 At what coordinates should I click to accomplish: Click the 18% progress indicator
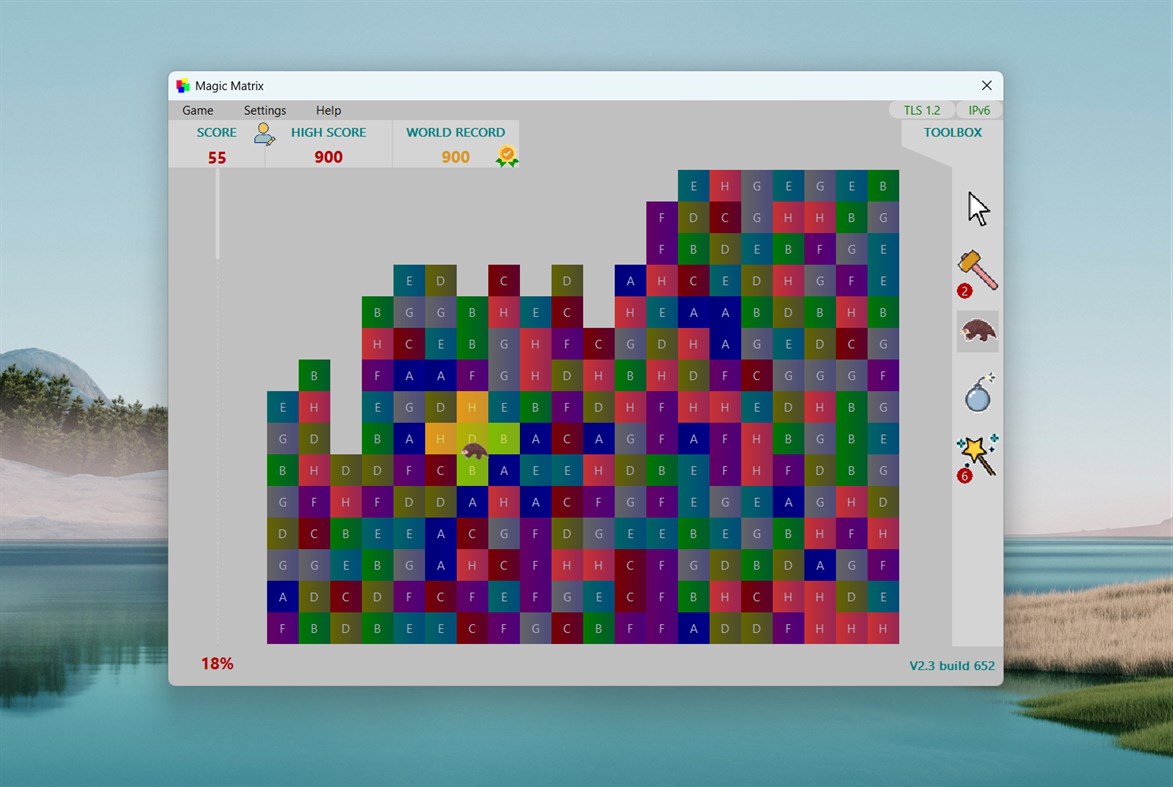pos(217,663)
